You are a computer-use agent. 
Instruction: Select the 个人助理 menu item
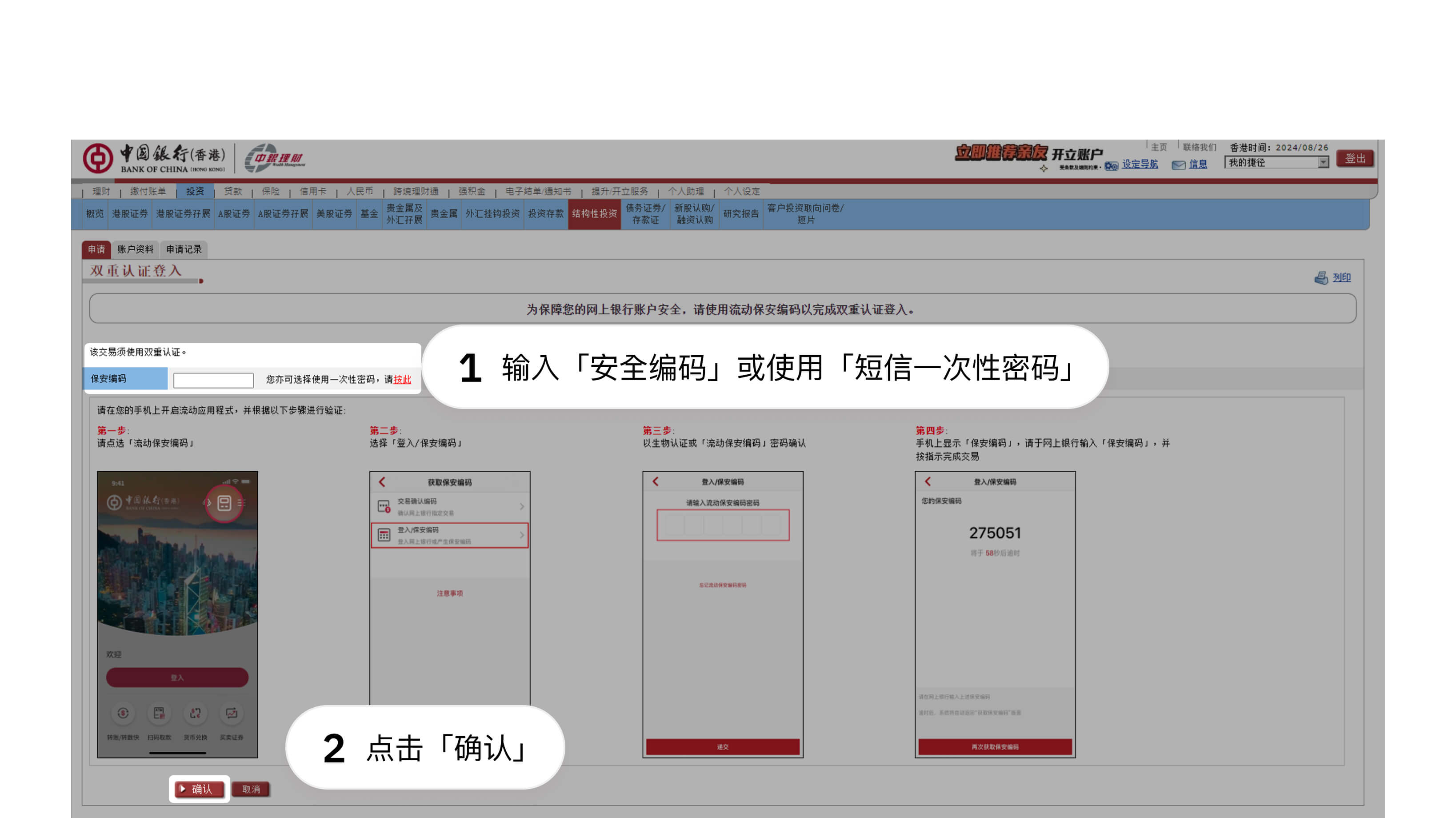(686, 191)
